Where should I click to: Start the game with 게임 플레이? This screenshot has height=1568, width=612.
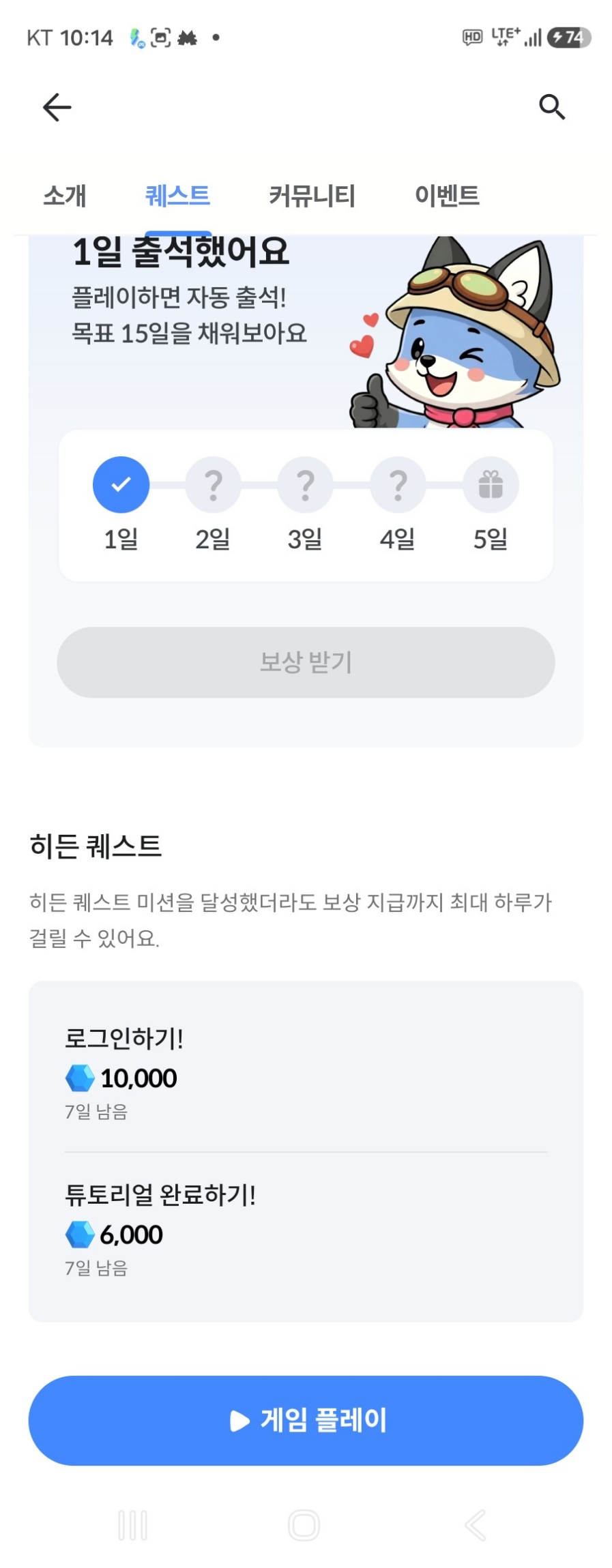tap(306, 1421)
